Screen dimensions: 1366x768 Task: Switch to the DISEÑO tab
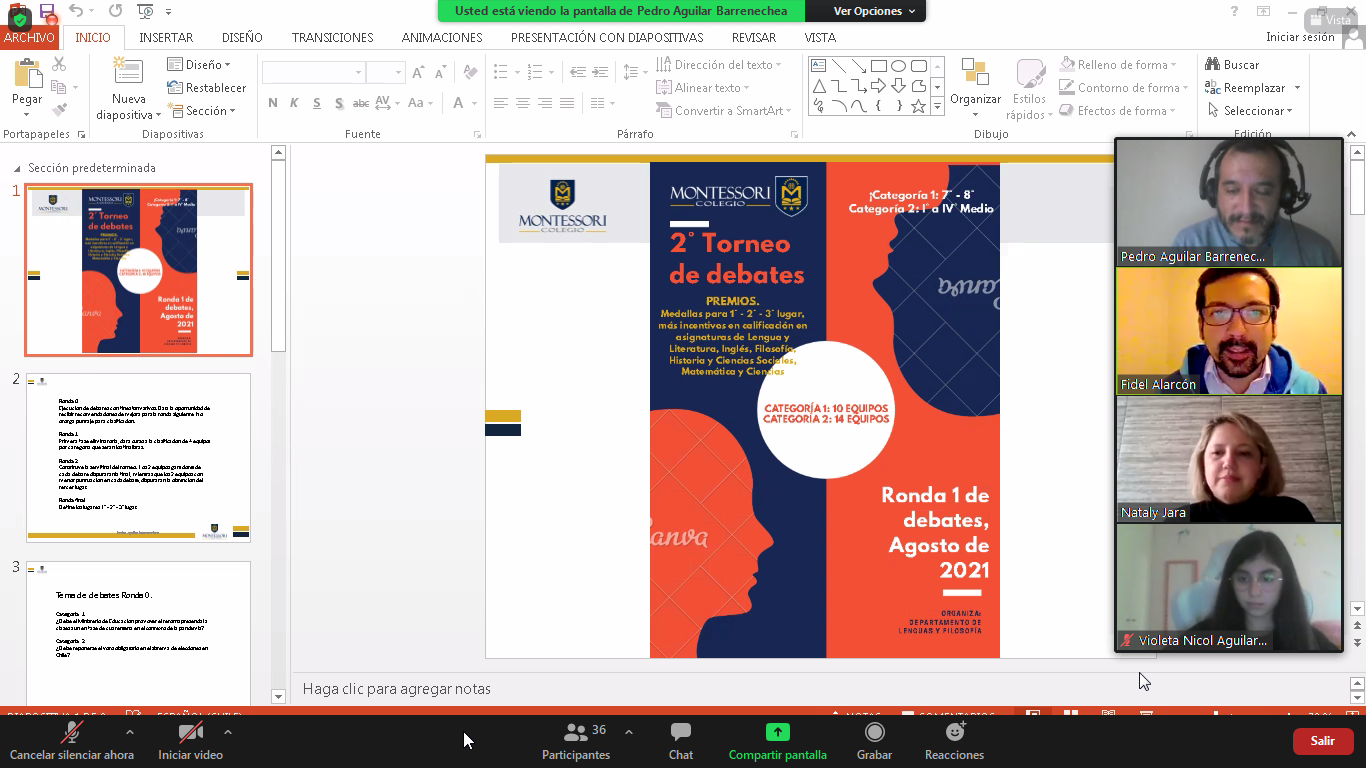coord(242,37)
